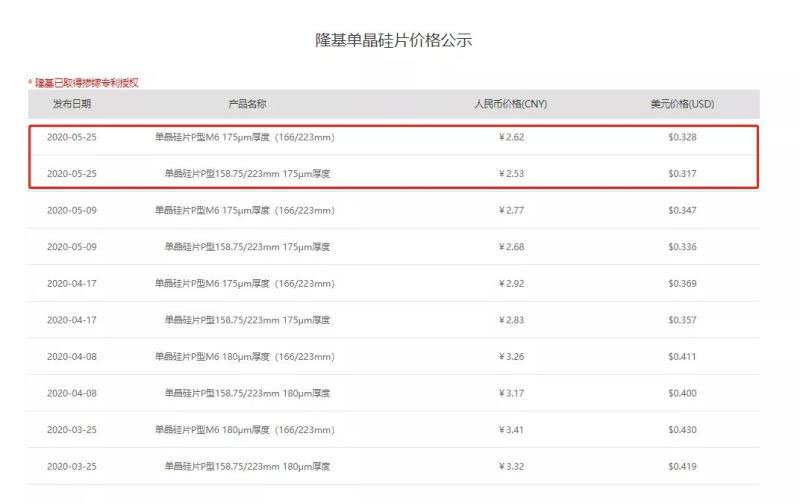
Task: Select the 人民币价格(CNY) column header
Action: point(510,104)
